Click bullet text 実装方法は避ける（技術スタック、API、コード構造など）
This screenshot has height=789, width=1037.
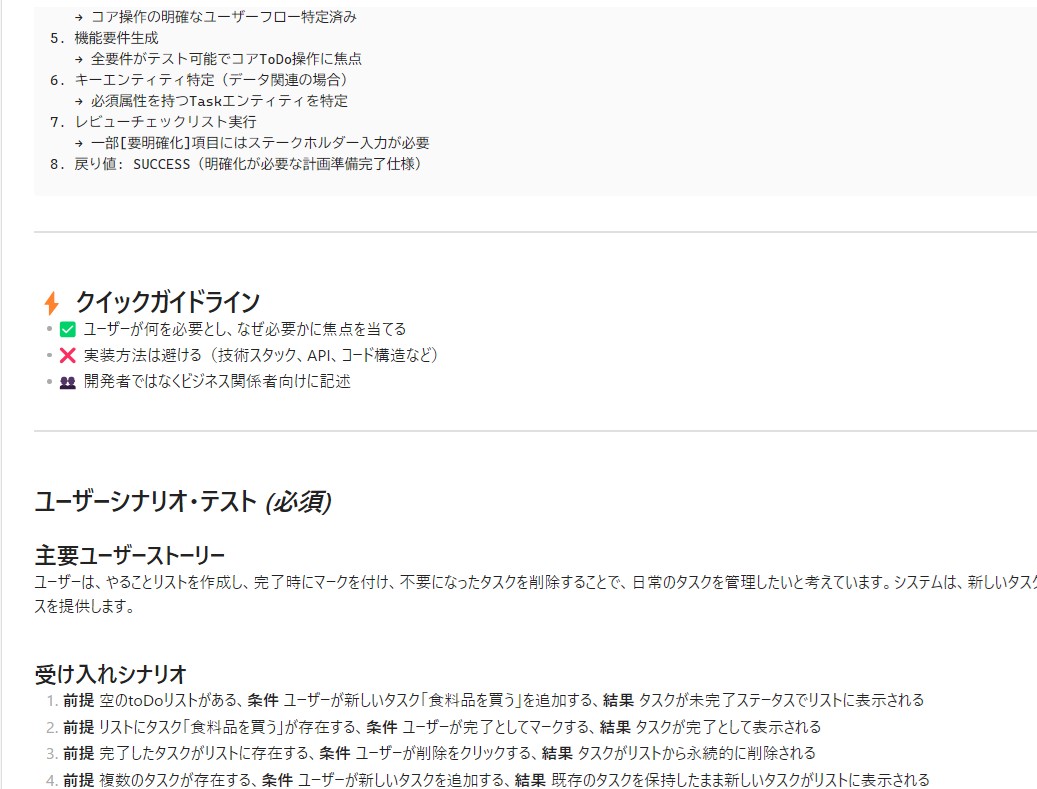pos(261,356)
